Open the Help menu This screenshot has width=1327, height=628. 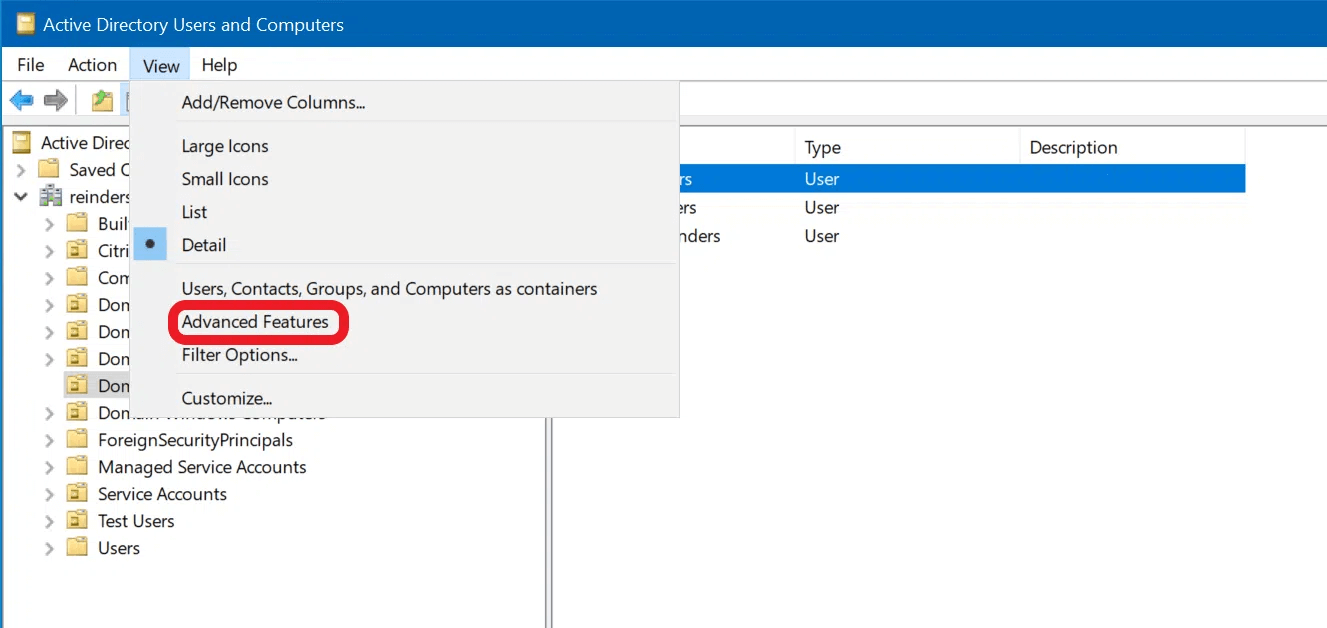click(219, 64)
